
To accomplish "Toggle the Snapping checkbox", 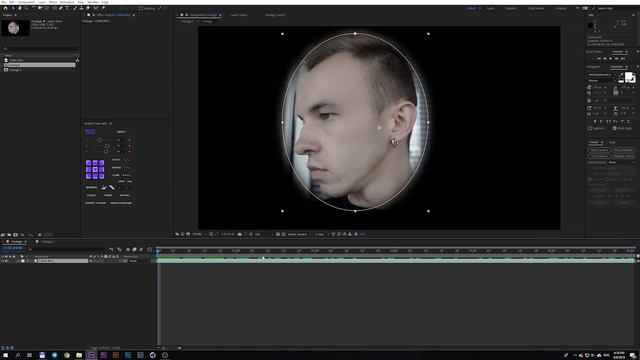I will coord(141,8).
